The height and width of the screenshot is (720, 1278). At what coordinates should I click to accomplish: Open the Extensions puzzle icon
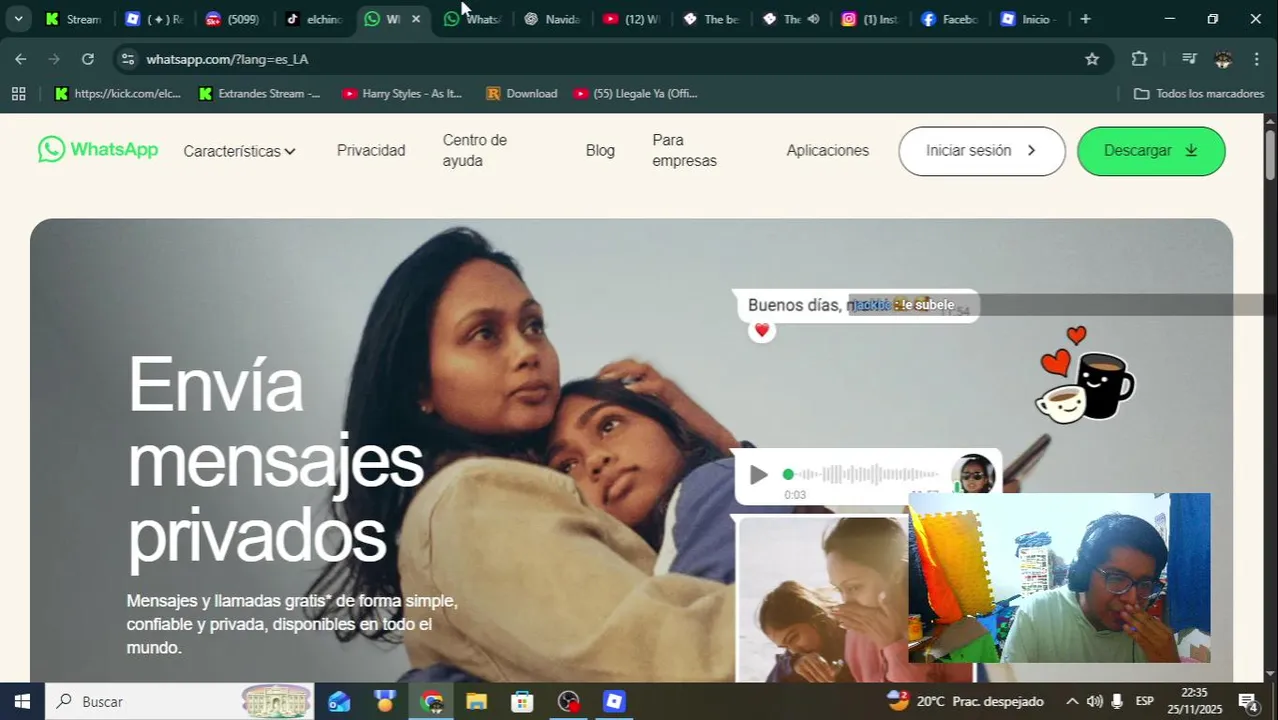1139,59
